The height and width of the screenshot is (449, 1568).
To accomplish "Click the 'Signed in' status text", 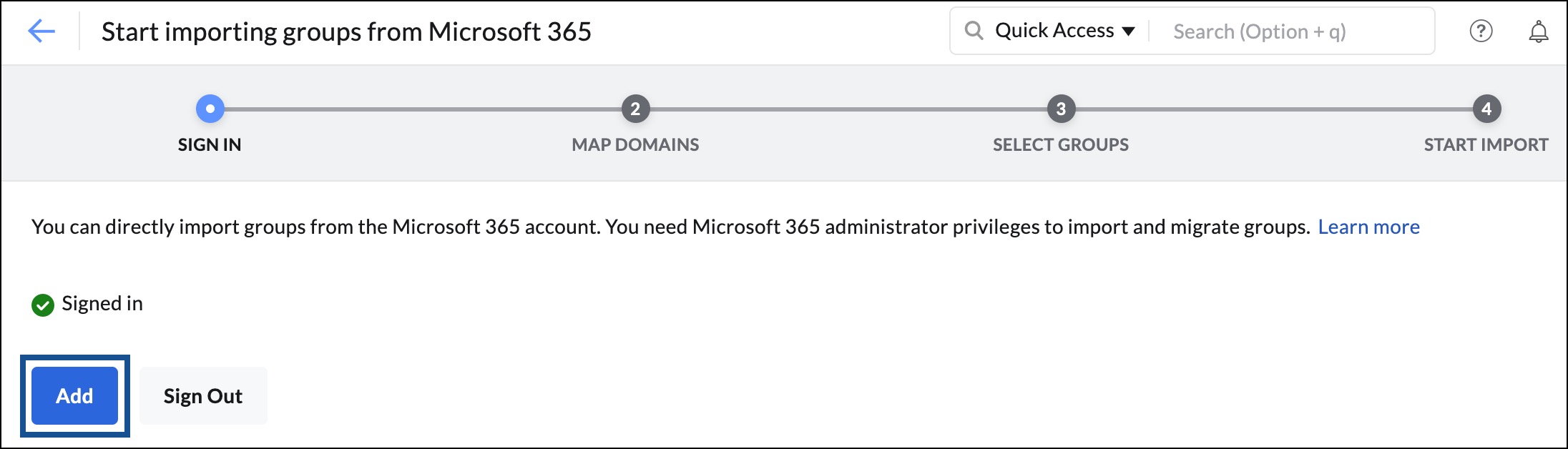I will [102, 303].
